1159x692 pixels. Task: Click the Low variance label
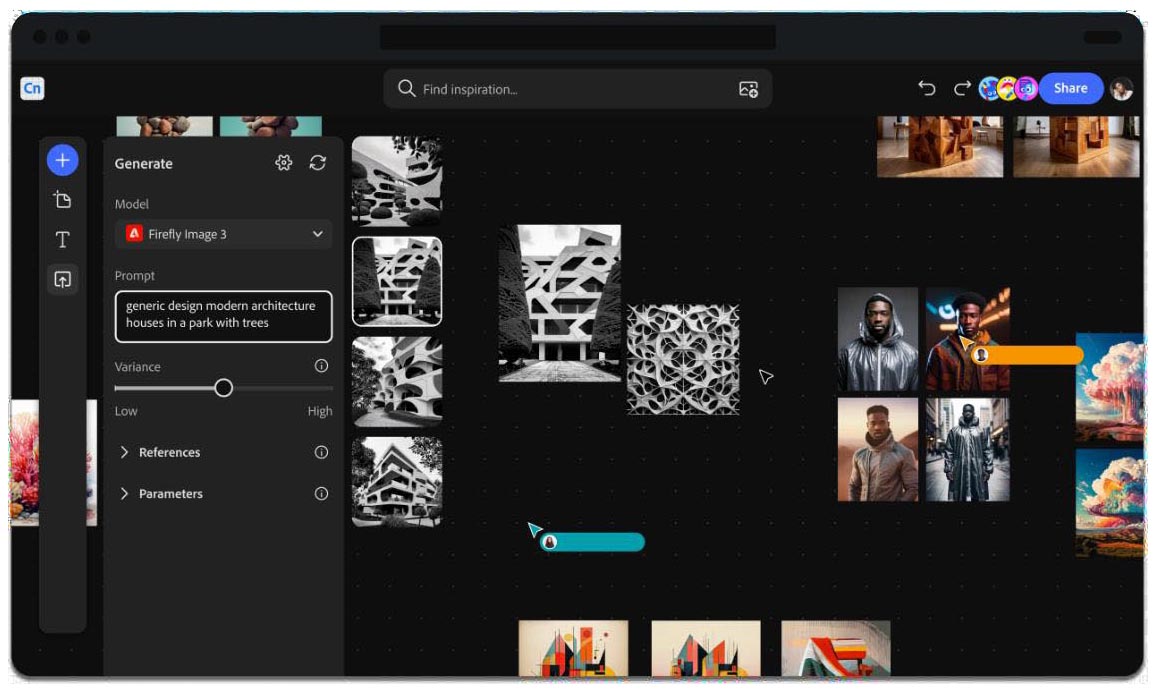point(126,411)
